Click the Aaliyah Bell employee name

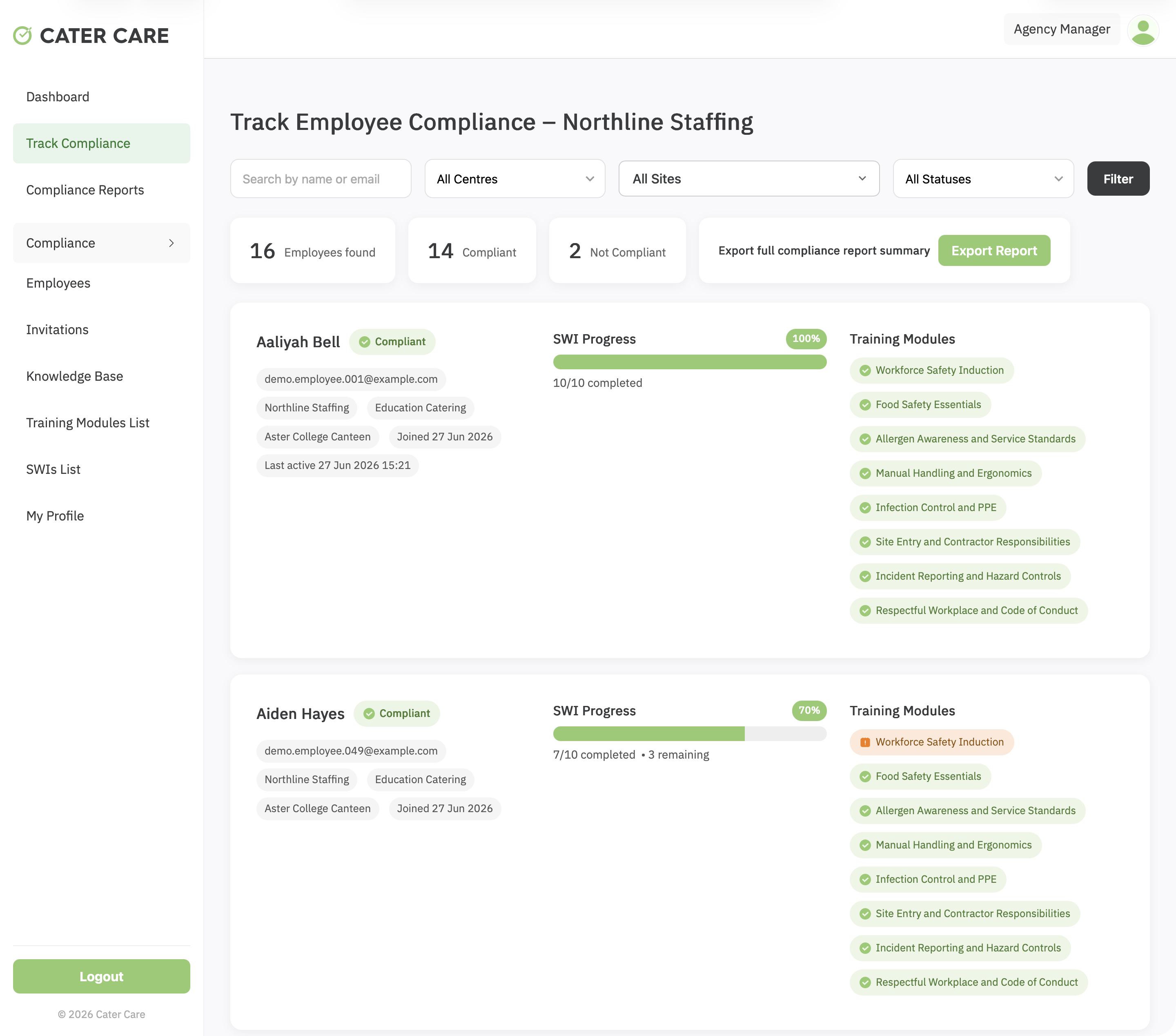(298, 342)
